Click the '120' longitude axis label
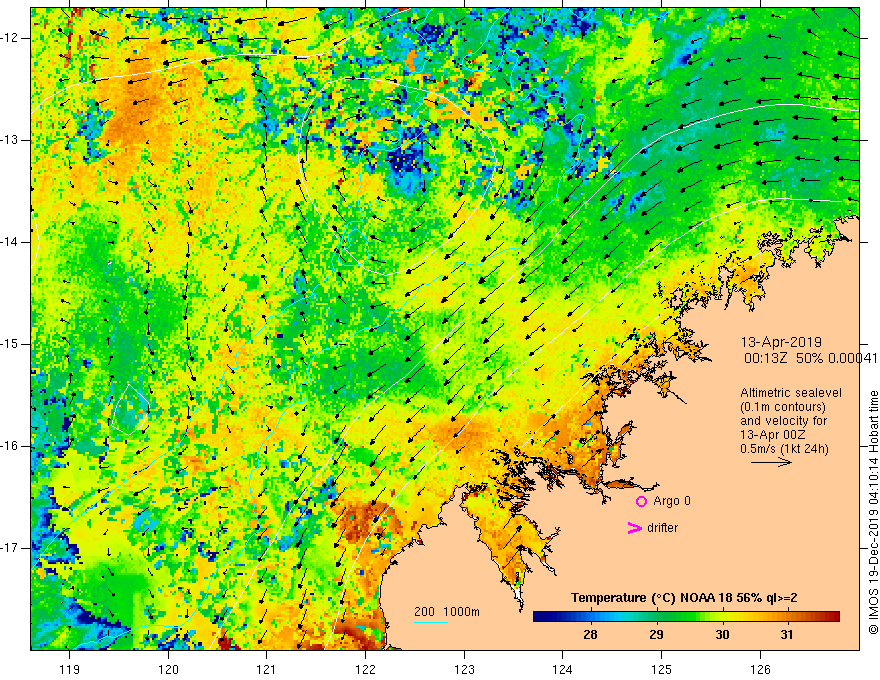 coord(168,669)
